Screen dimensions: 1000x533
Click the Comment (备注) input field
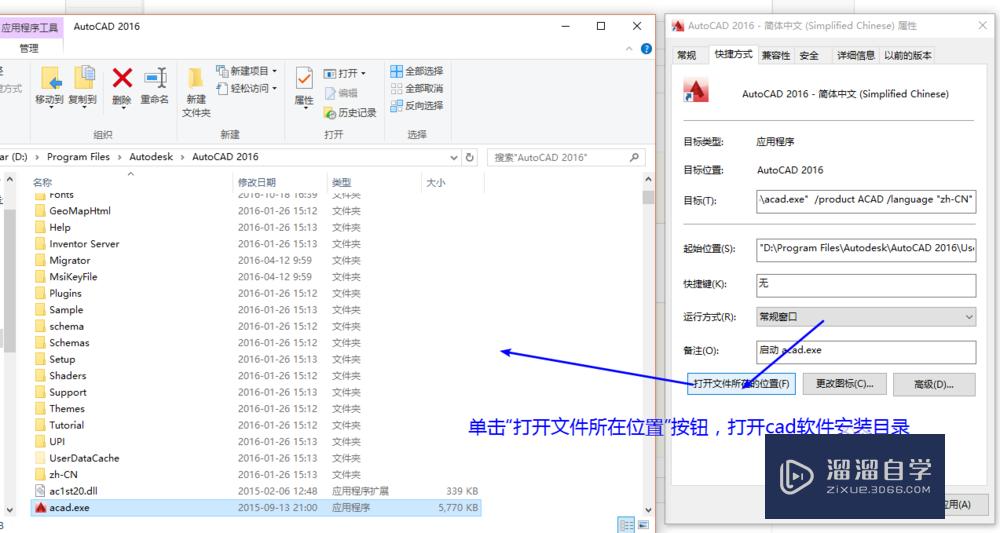pos(866,351)
